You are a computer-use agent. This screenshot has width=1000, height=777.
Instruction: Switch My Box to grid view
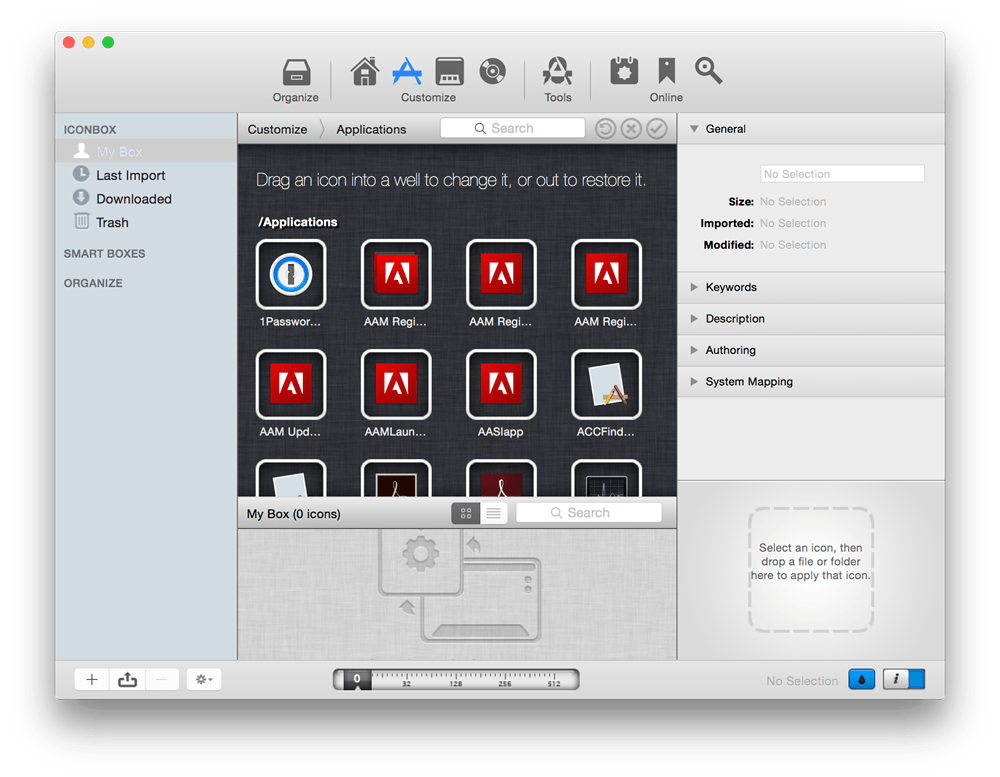(466, 513)
